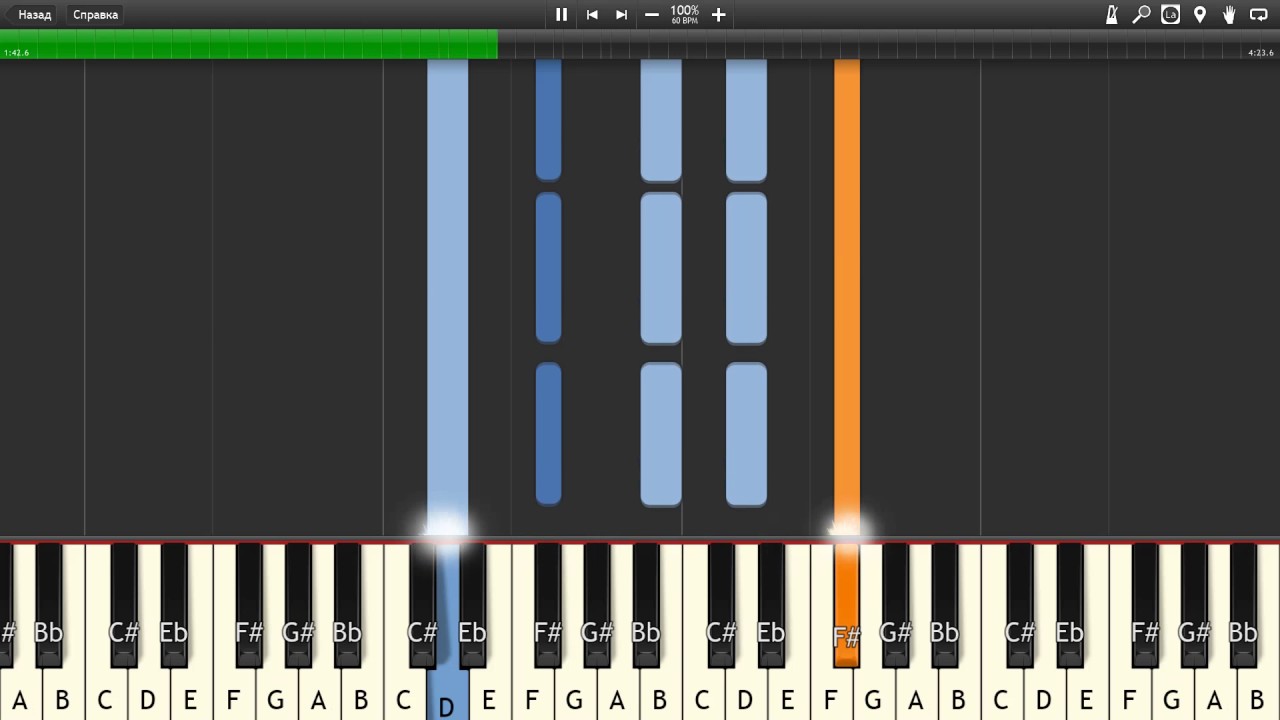This screenshot has width=1280, height=720.
Task: Play the Eb key right of highlighted D
Action: coord(472,605)
